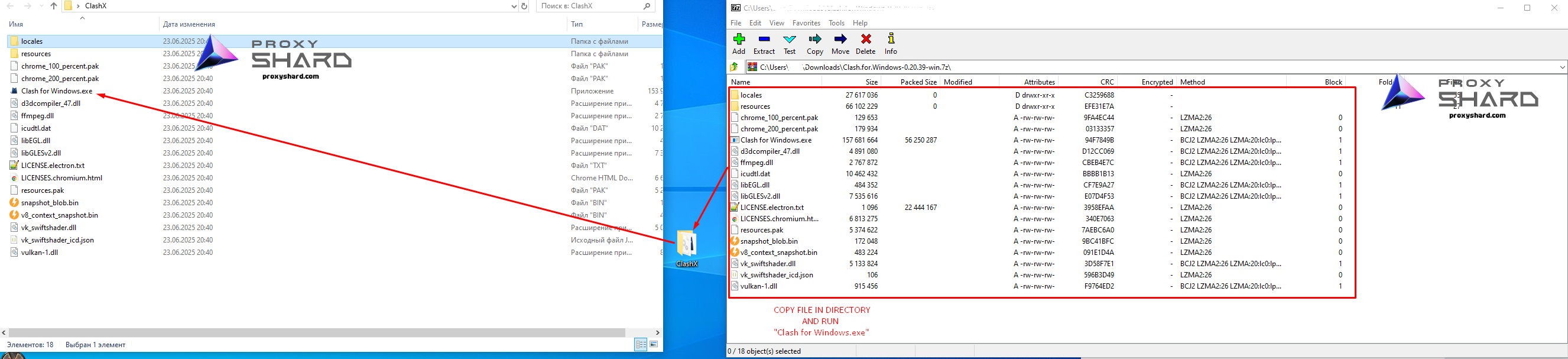Open the Tools menu in 7-Zip
This screenshot has width=1568, height=359.
pos(836,23)
